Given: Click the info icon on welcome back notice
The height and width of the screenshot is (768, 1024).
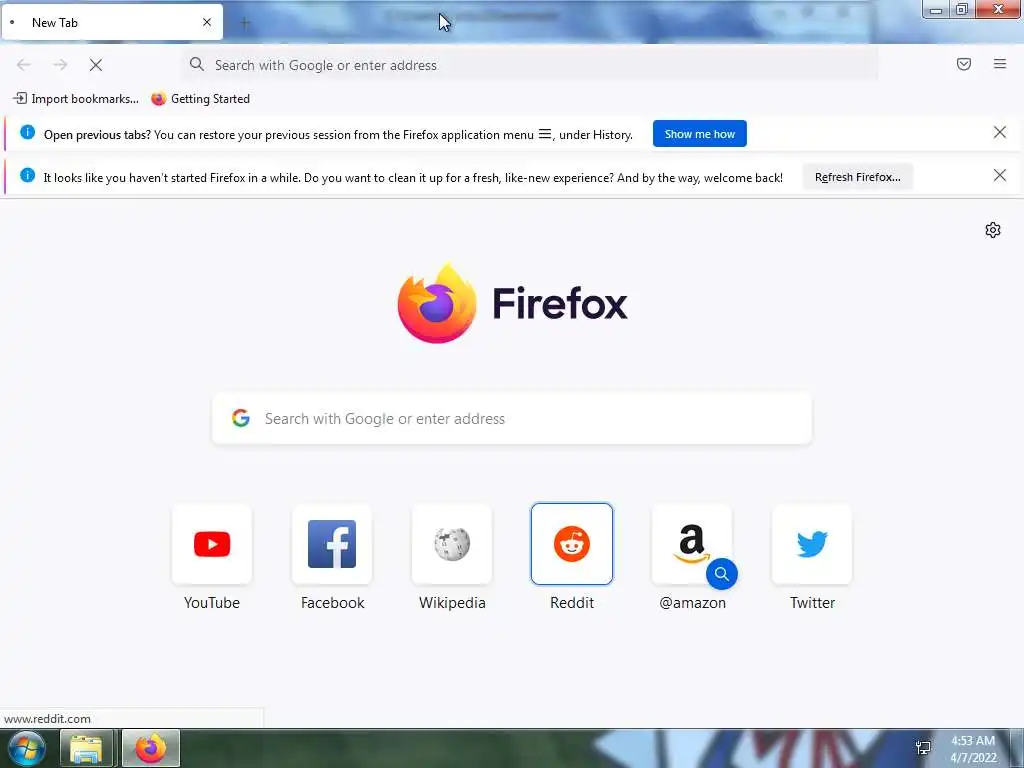Looking at the screenshot, I should coord(27,175).
